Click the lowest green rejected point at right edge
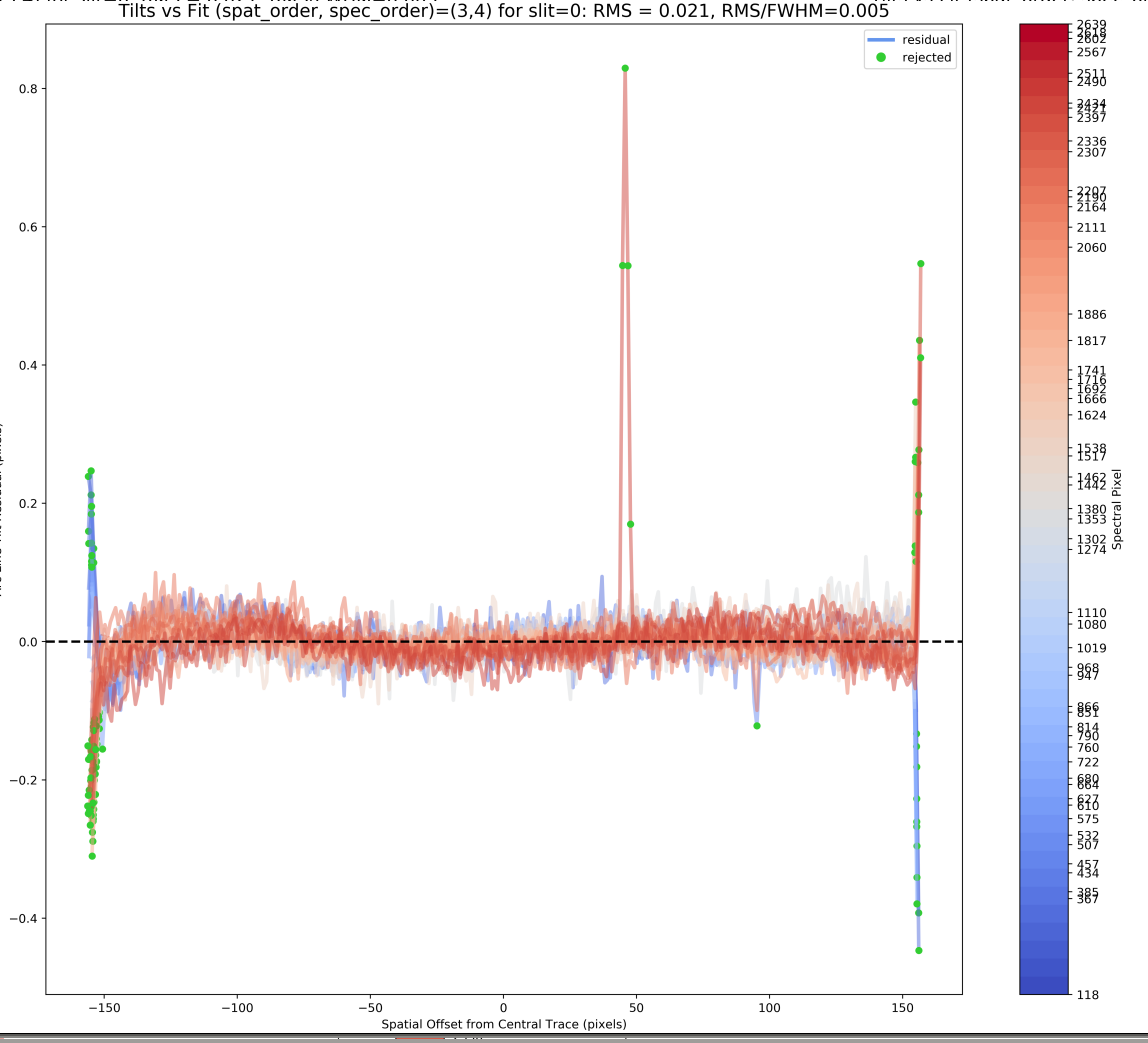Image resolution: width=1148 pixels, height=1043 pixels. click(x=919, y=951)
